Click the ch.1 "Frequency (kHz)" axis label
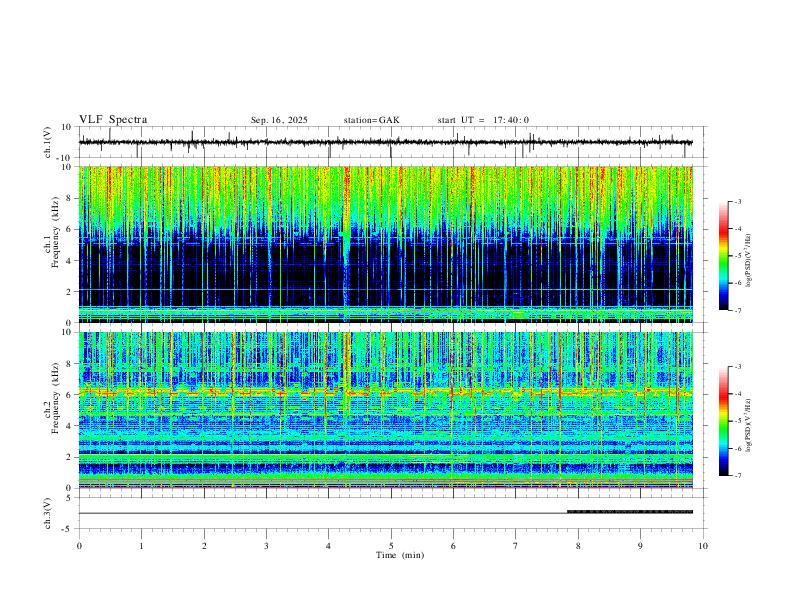The width and height of the screenshot is (792, 612). pyautogui.click(x=56, y=233)
